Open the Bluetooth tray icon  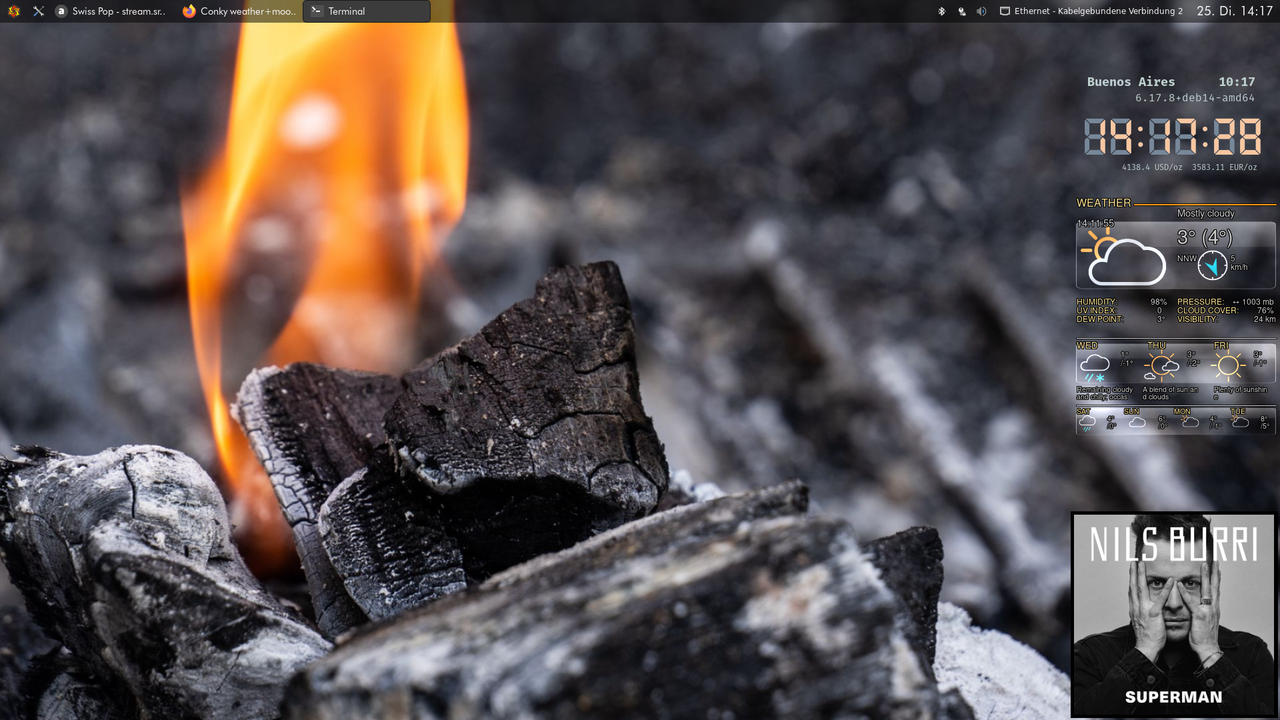point(941,11)
